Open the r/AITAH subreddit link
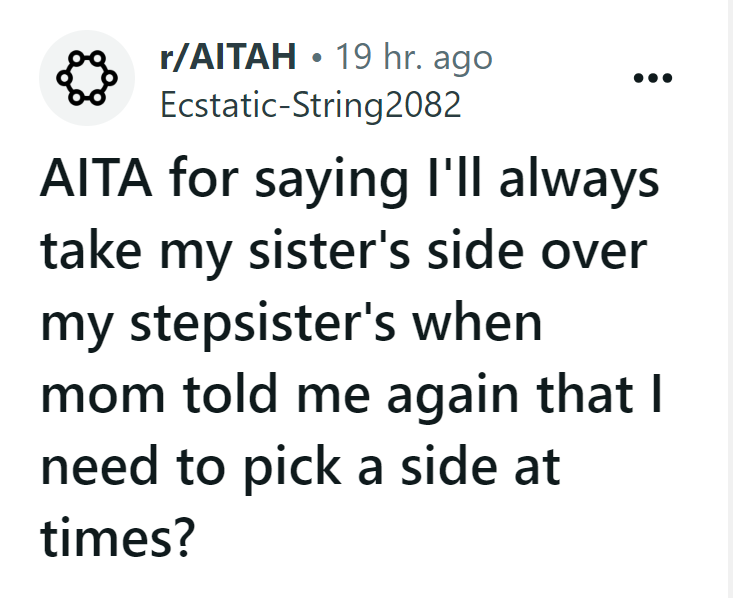The image size is (733, 598). pyautogui.click(x=228, y=58)
